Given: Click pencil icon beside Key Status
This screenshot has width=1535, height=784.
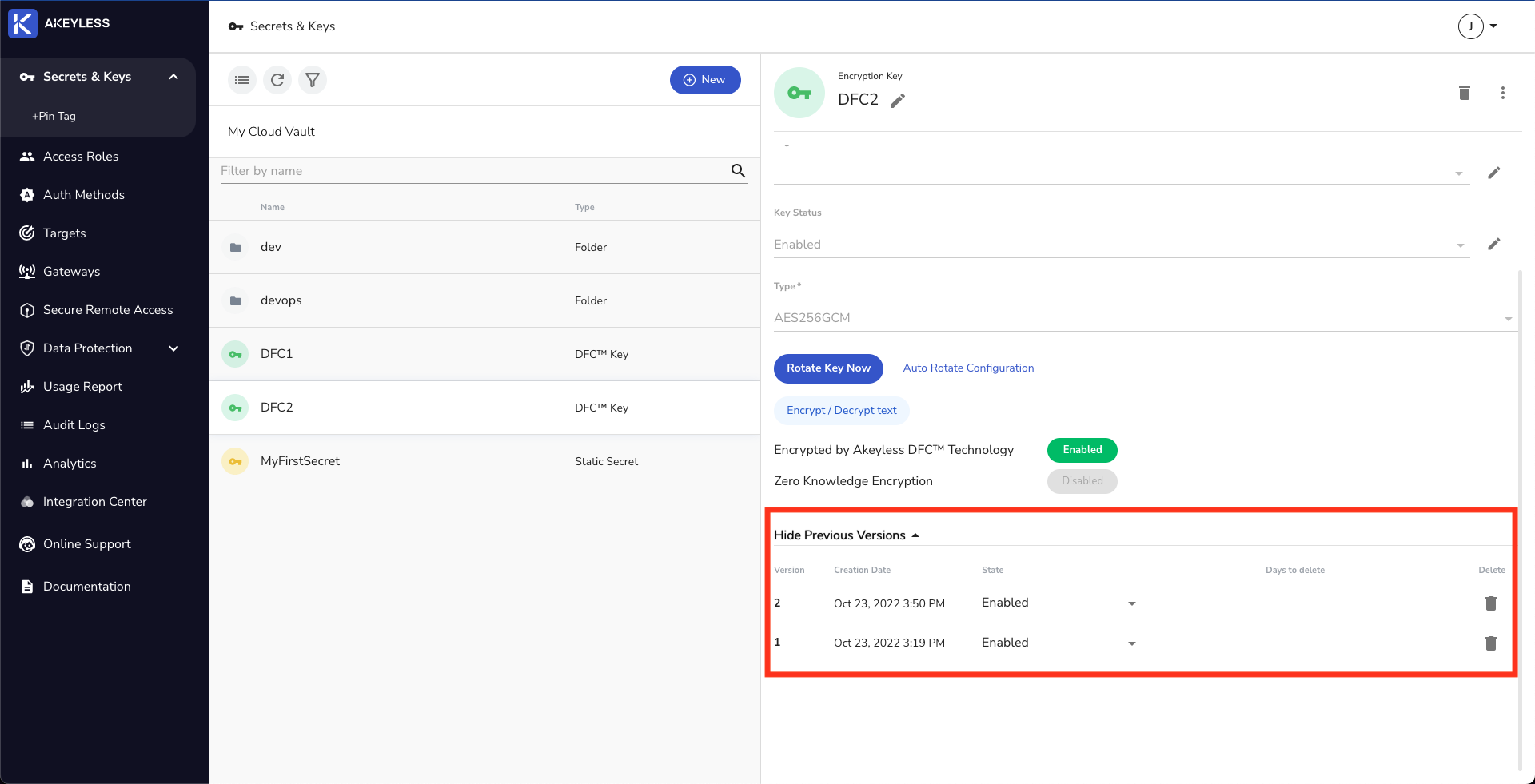Looking at the screenshot, I should [1493, 244].
